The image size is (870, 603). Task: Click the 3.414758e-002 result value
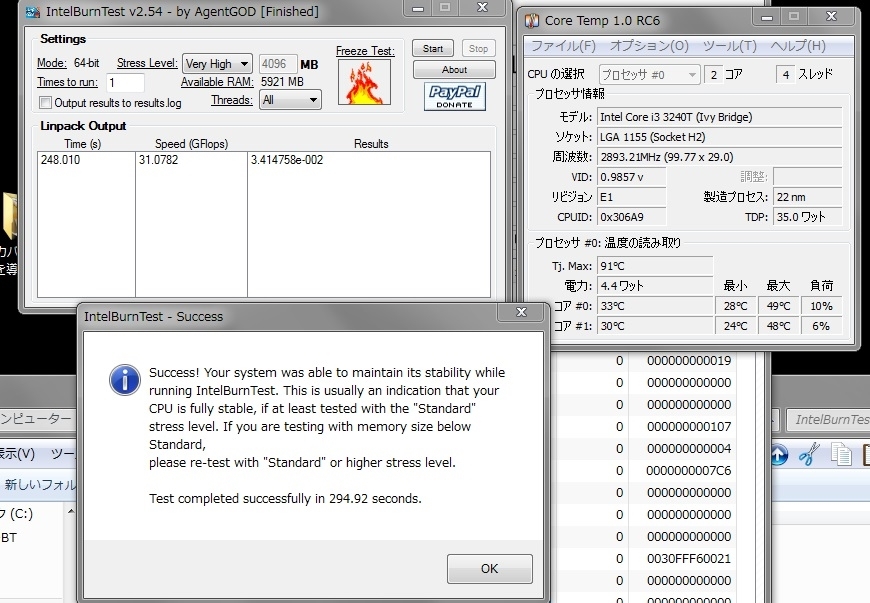tap(287, 160)
